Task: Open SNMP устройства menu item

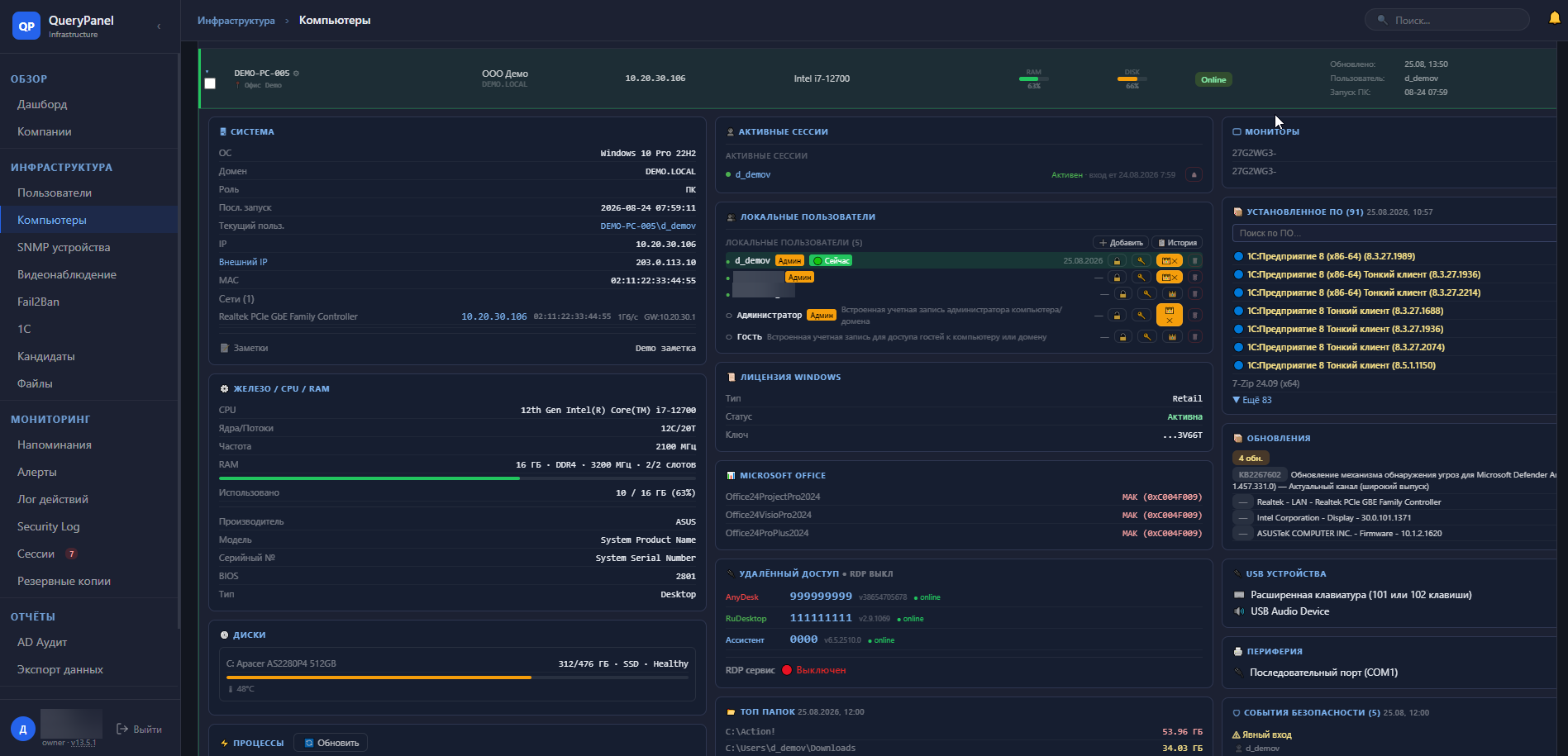Action: click(89, 247)
